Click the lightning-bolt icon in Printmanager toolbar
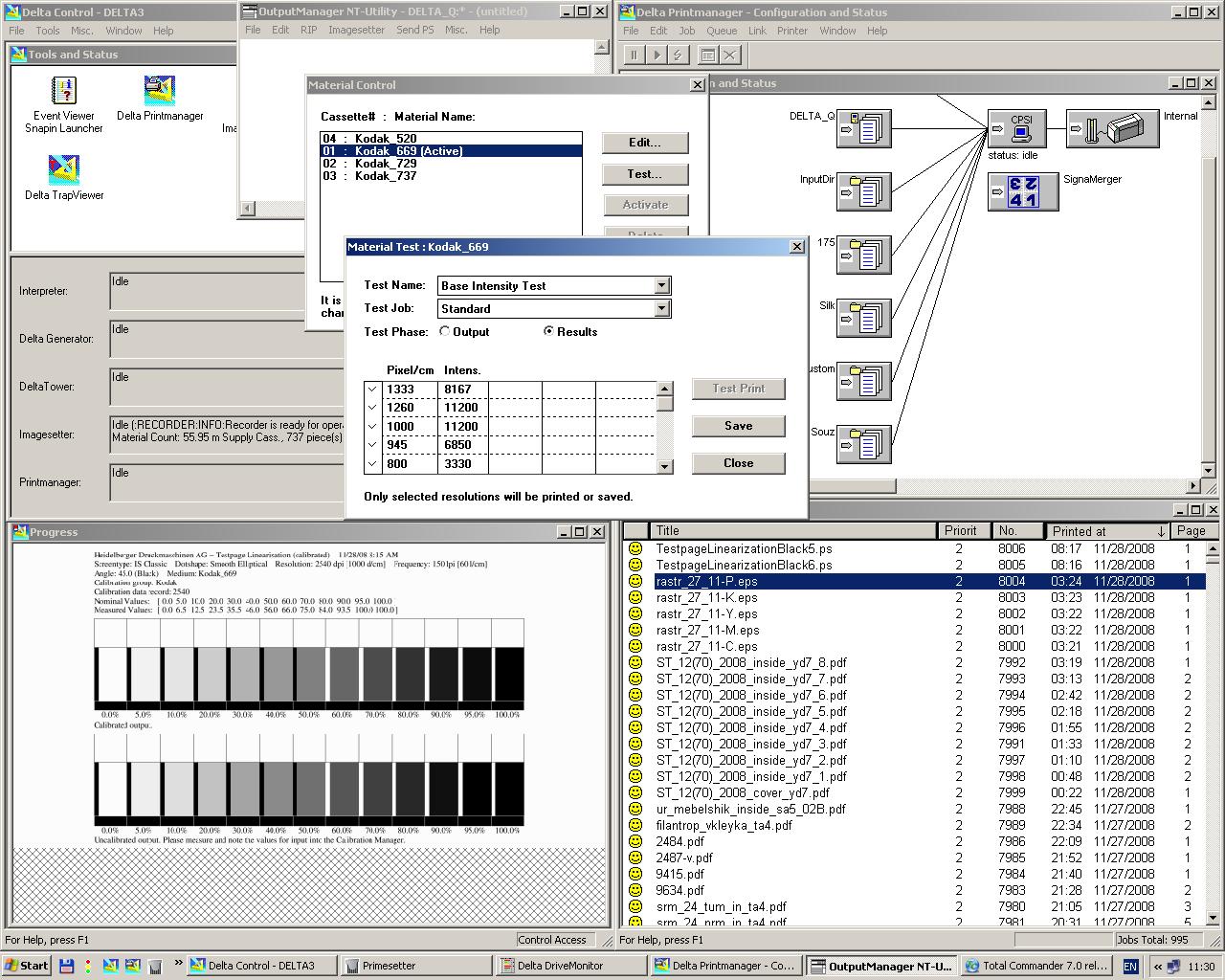This screenshot has height=980, width=1225. (x=679, y=56)
